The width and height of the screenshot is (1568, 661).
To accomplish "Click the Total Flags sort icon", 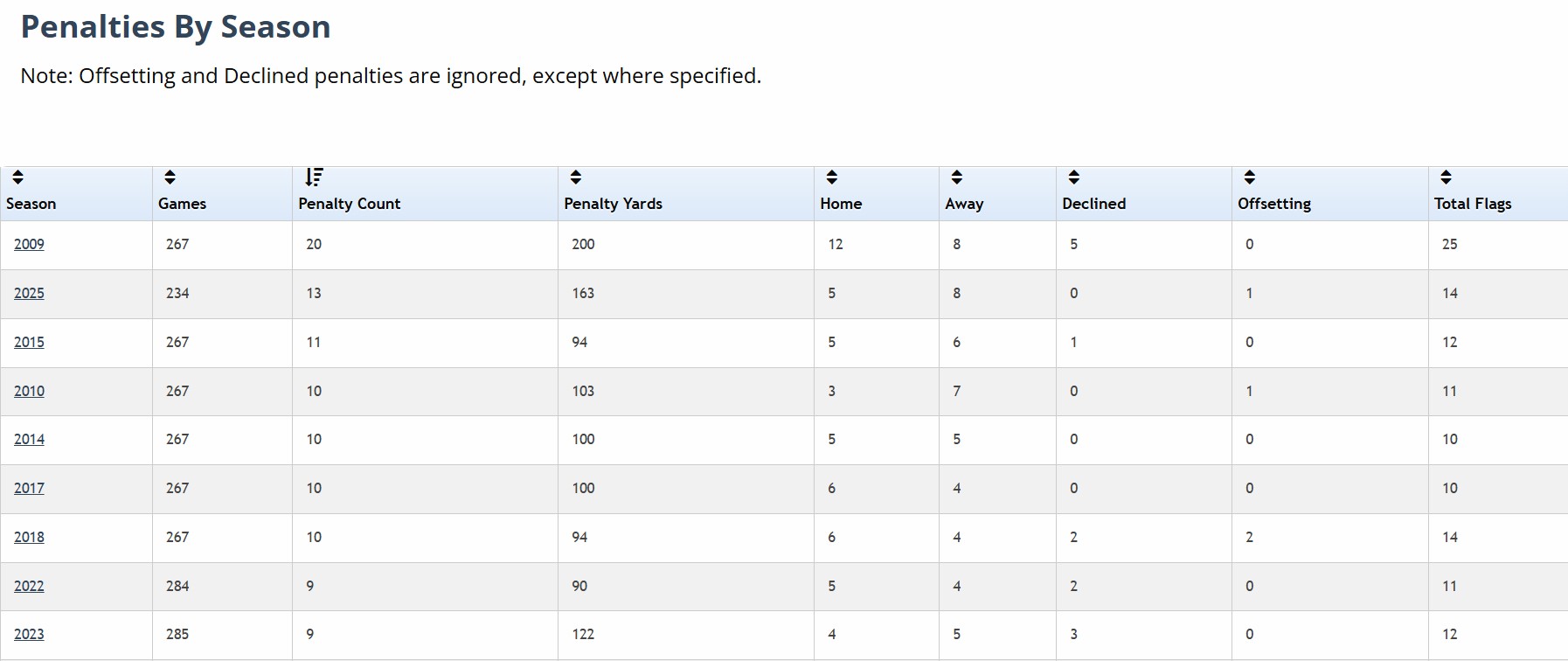I will click(1447, 177).
